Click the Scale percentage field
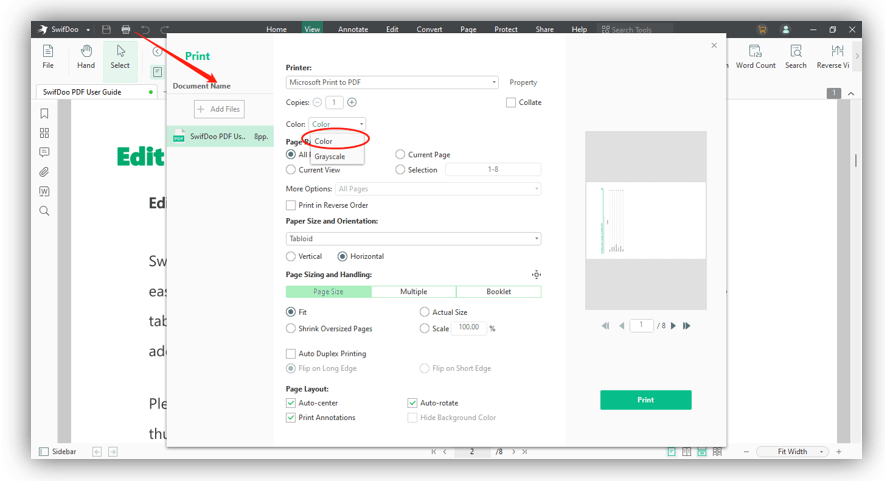Screen dimensions: 885x481 pos(468,327)
